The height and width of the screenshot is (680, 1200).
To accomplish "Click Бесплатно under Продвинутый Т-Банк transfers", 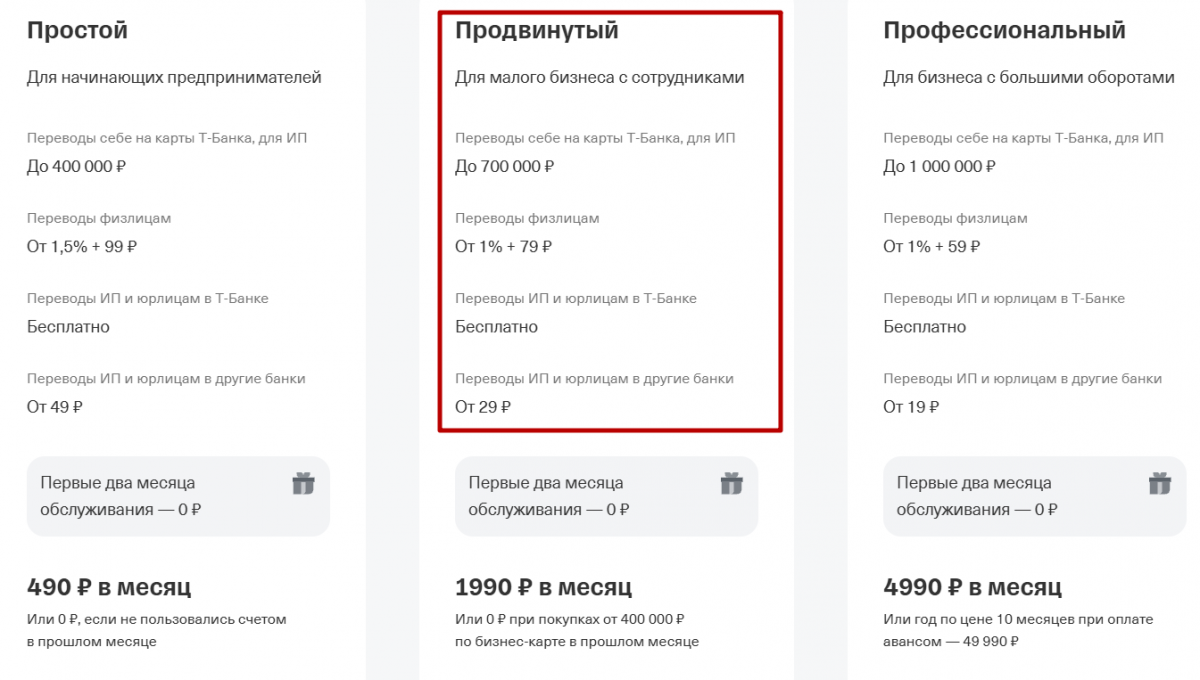I will (x=496, y=327).
